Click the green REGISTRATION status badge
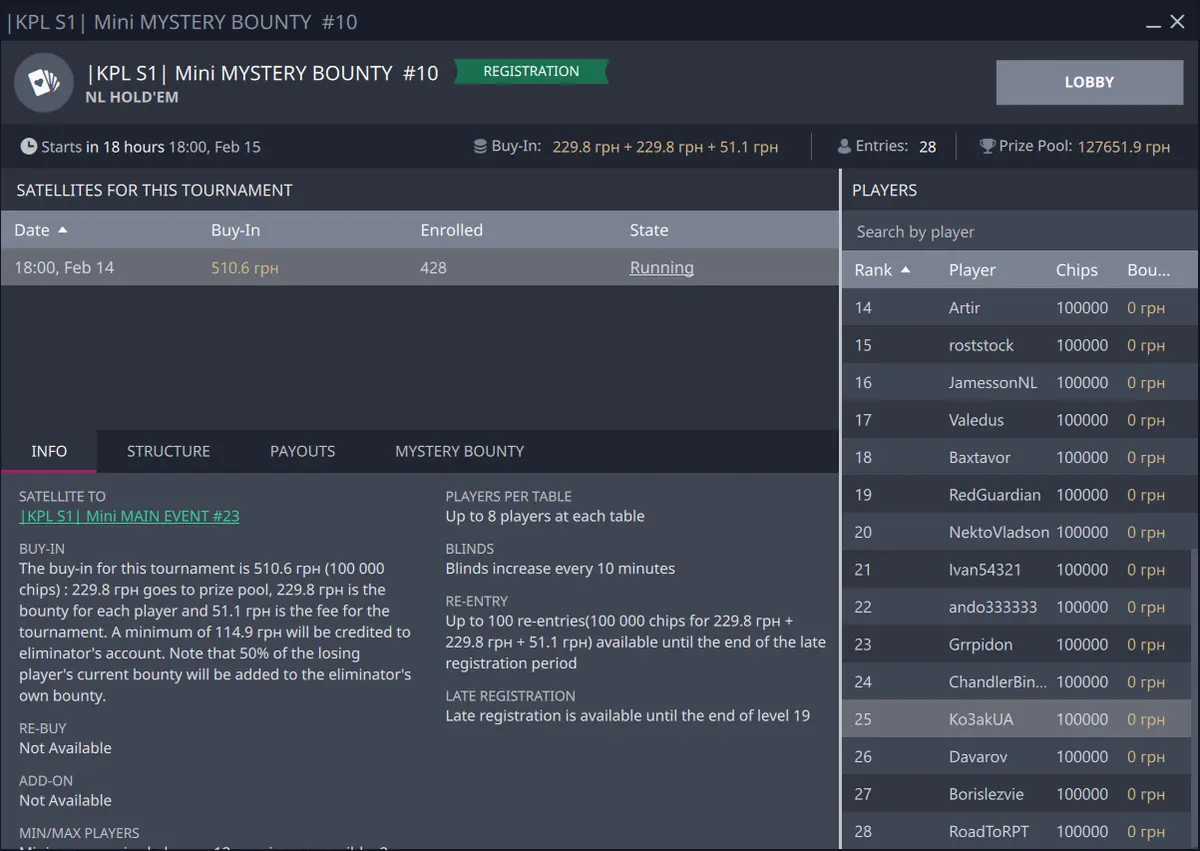1200x851 pixels. (x=531, y=72)
